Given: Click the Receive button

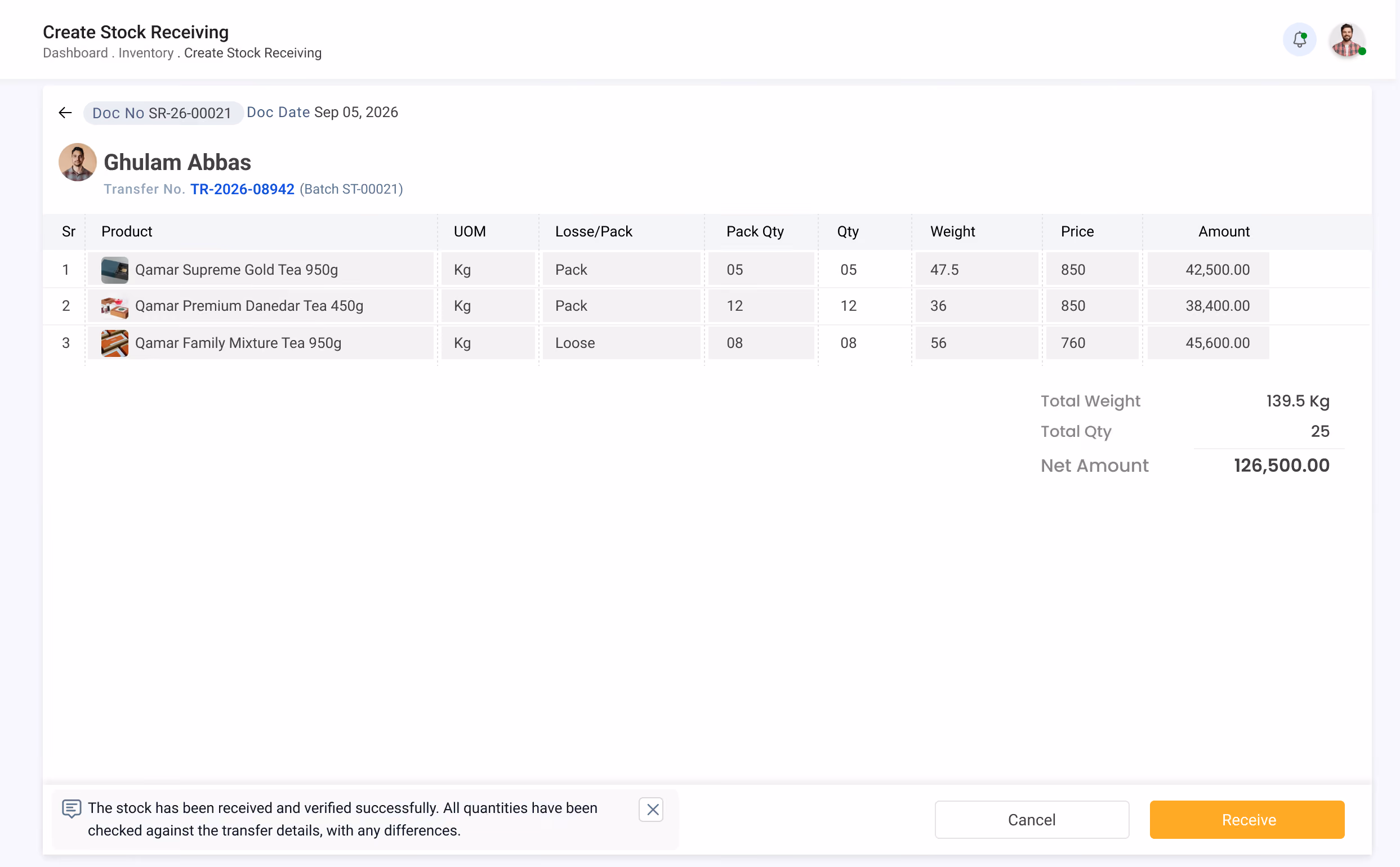Looking at the screenshot, I should (x=1247, y=819).
